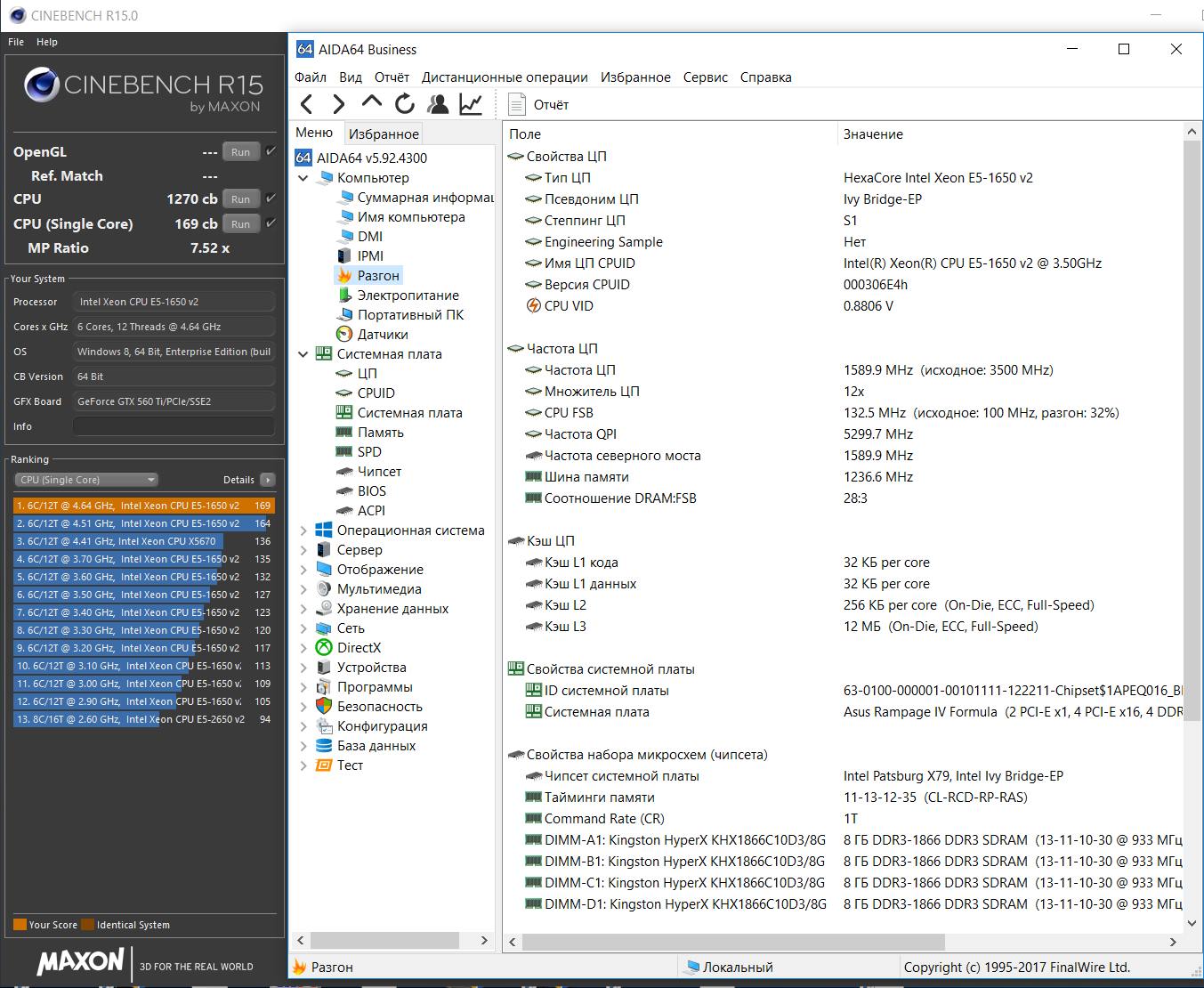Open the Cinebench Help menu

(x=47, y=42)
